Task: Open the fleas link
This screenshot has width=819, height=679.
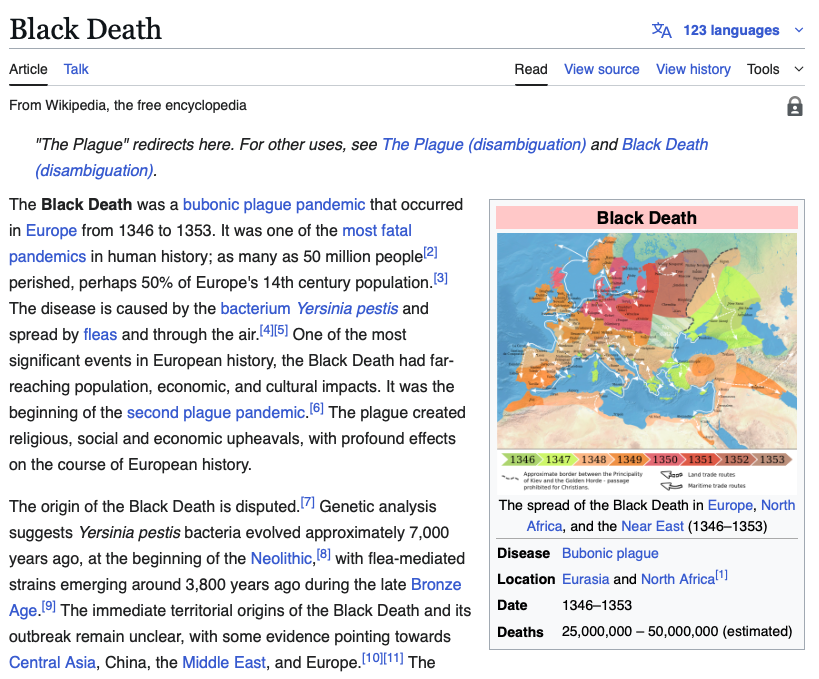Action: [100, 334]
